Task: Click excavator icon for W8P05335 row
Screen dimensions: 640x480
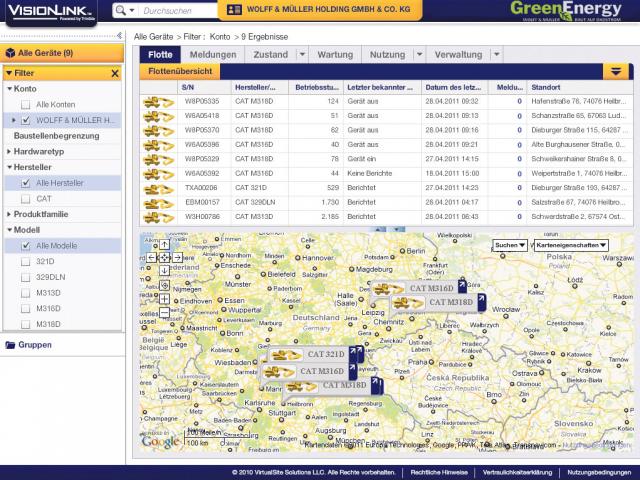Action: (x=158, y=102)
